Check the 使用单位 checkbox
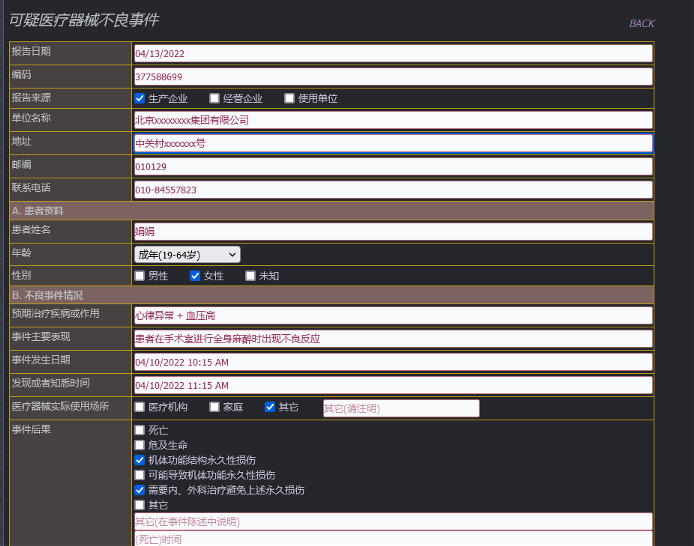 pos(289,98)
